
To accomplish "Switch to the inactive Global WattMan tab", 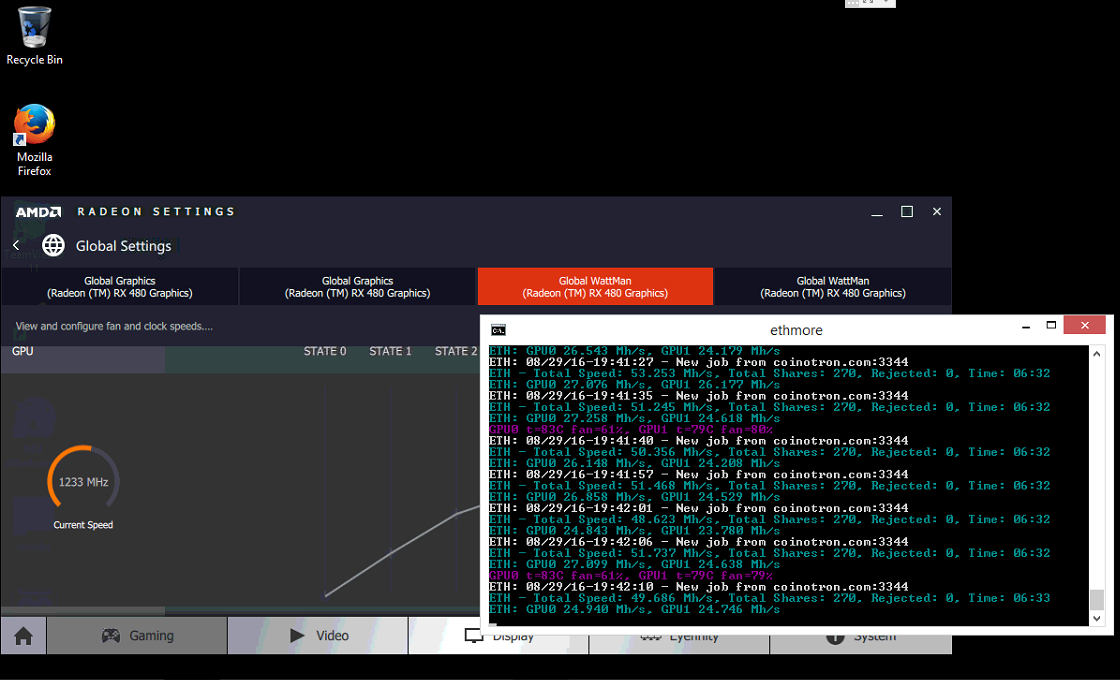I will pos(833,287).
